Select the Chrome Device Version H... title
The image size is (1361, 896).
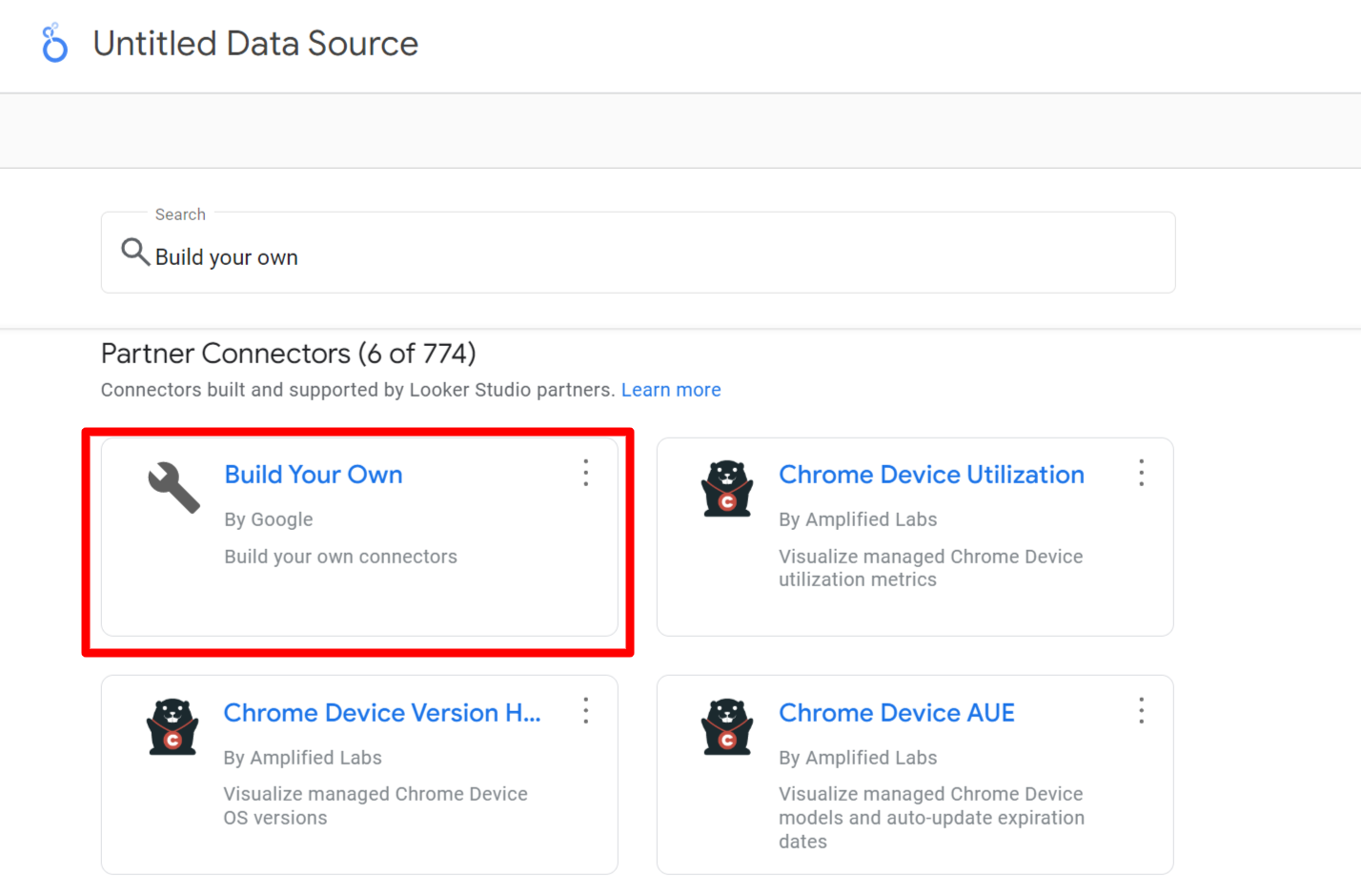point(382,713)
